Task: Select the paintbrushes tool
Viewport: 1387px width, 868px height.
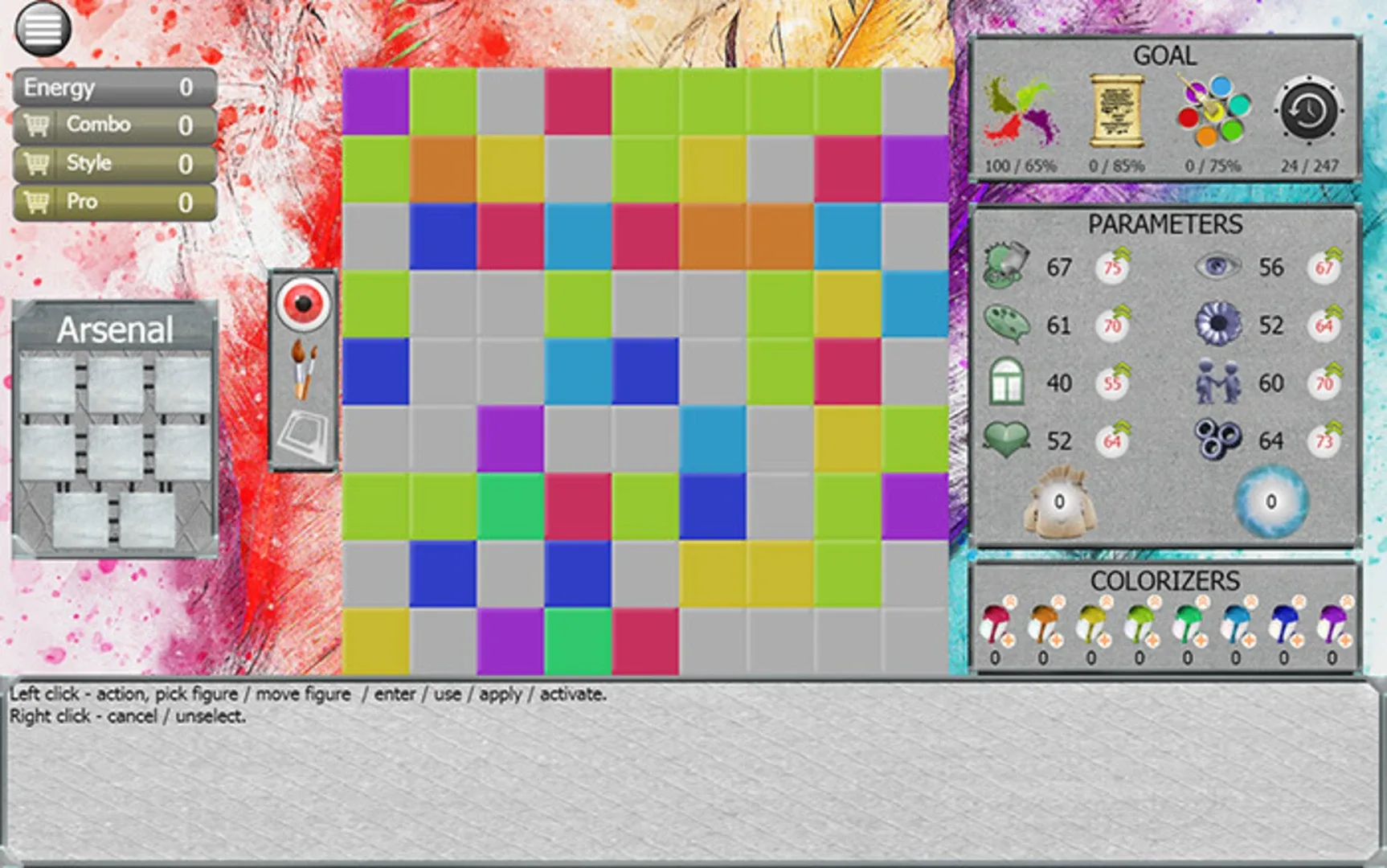Action: point(304,369)
